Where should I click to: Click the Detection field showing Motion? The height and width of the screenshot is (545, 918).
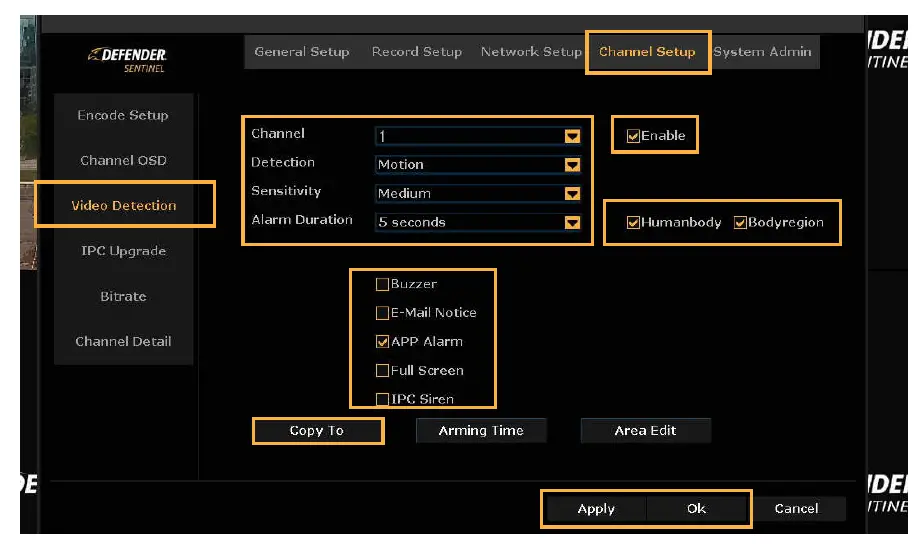(478, 165)
